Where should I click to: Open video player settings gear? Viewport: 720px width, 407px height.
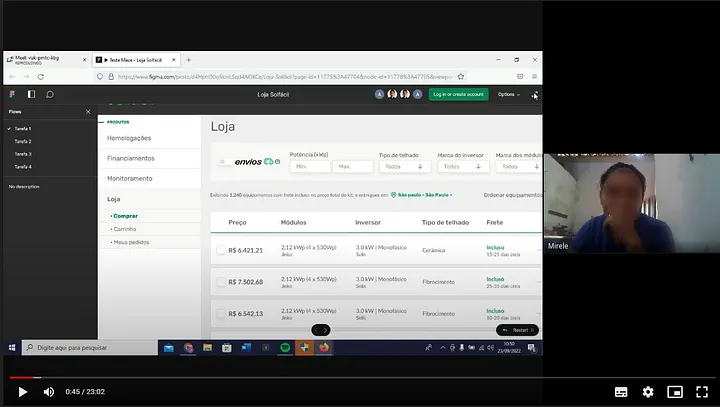(648, 392)
